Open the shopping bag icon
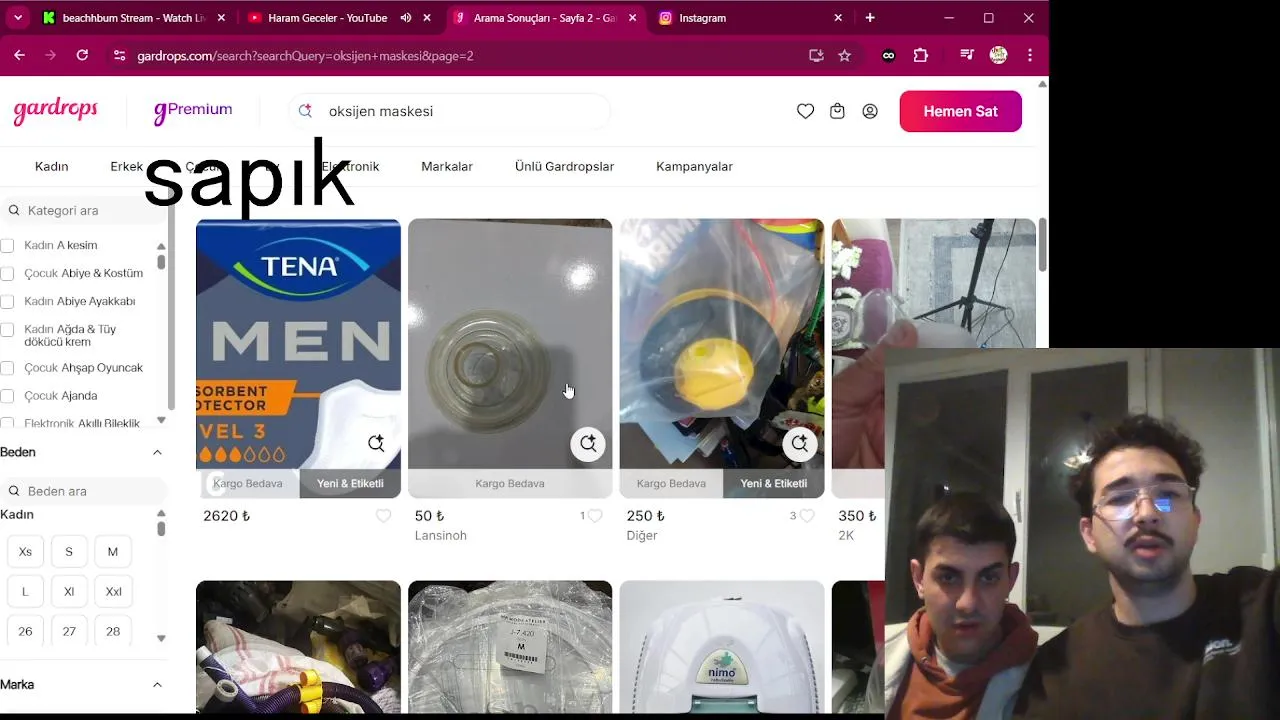This screenshot has width=1280, height=720. pyautogui.click(x=837, y=111)
